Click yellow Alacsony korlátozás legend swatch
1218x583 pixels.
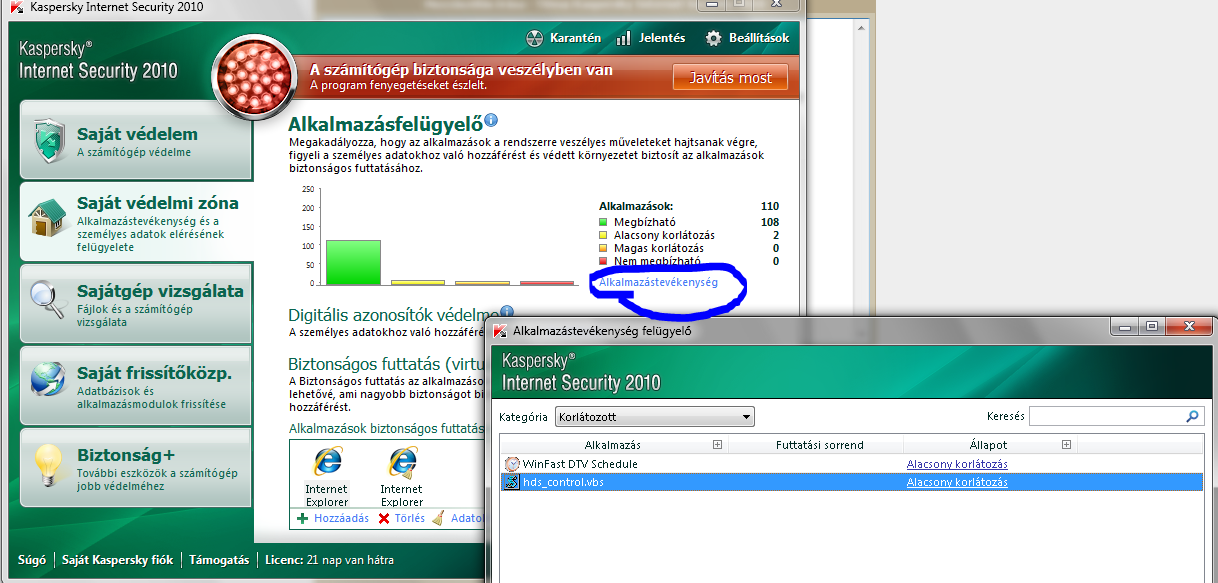click(x=603, y=235)
